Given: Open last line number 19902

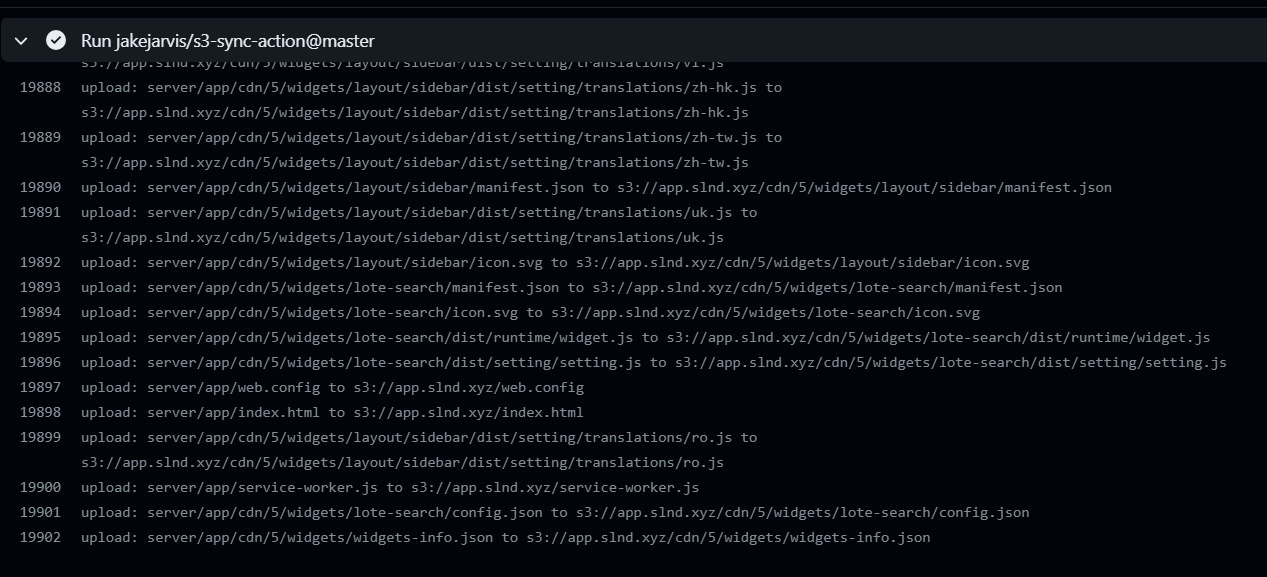Looking at the screenshot, I should tap(40, 538).
